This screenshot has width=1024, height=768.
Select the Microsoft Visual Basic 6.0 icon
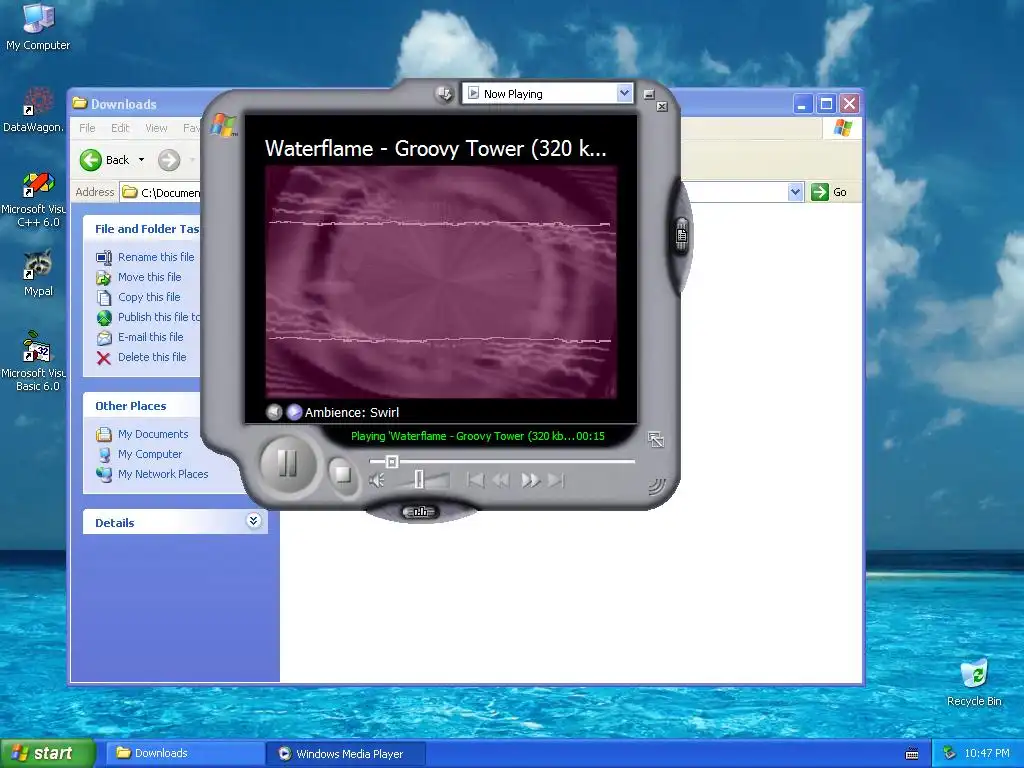33,361
